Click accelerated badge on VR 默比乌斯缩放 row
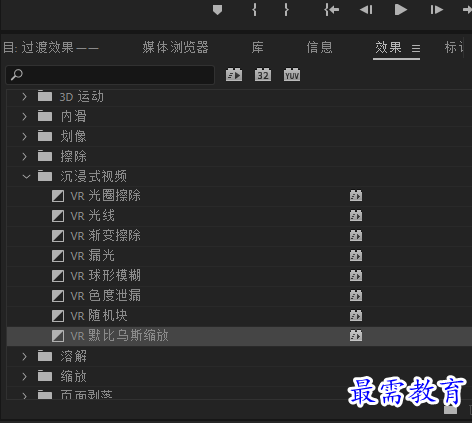 [x=356, y=336]
